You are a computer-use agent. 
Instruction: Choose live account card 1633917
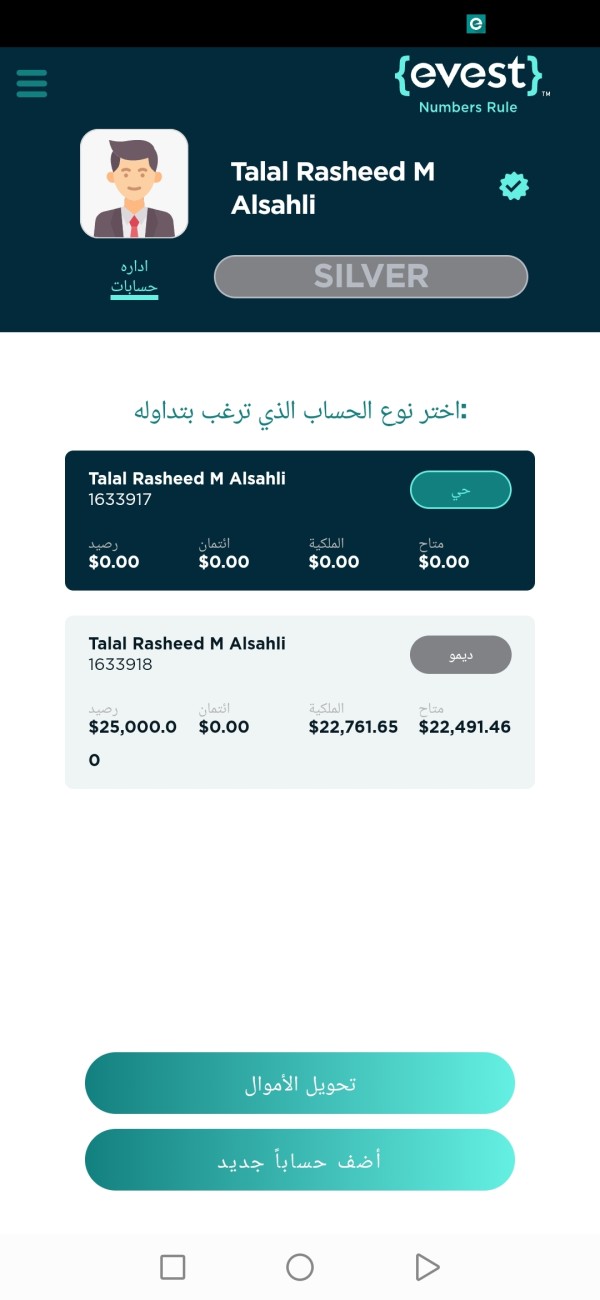300,520
